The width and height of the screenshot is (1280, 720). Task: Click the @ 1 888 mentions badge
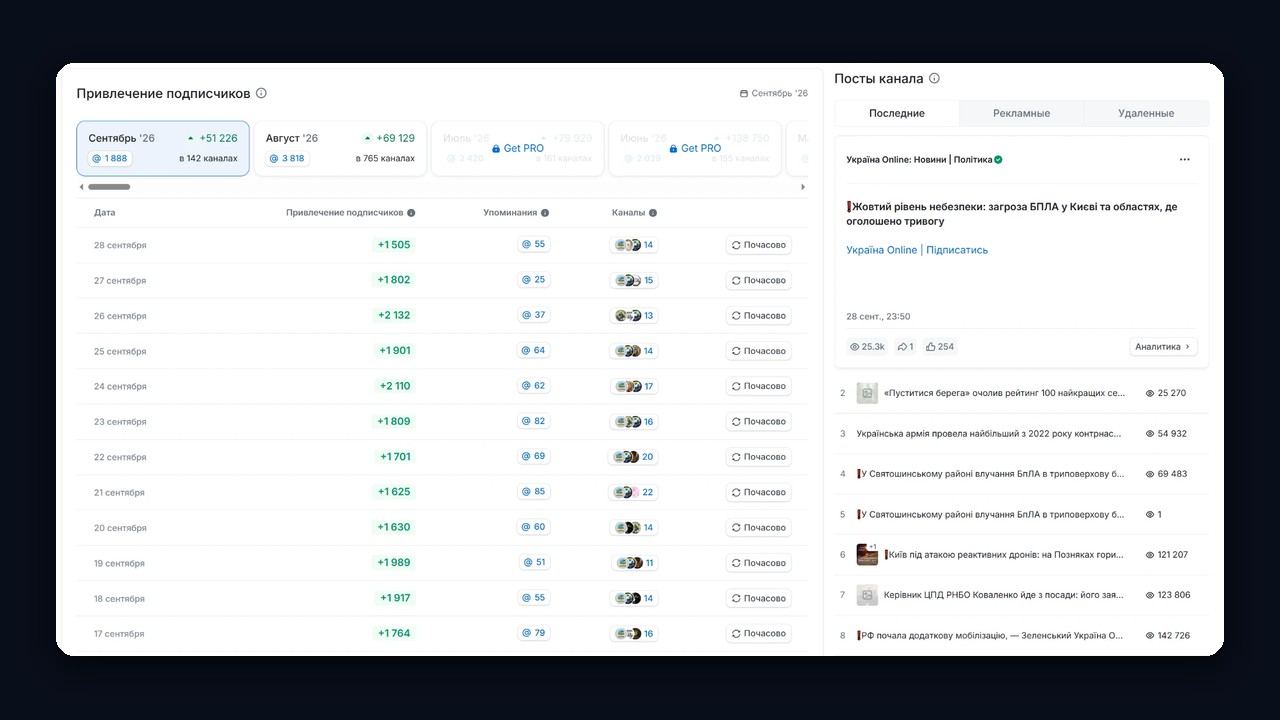tap(110, 158)
